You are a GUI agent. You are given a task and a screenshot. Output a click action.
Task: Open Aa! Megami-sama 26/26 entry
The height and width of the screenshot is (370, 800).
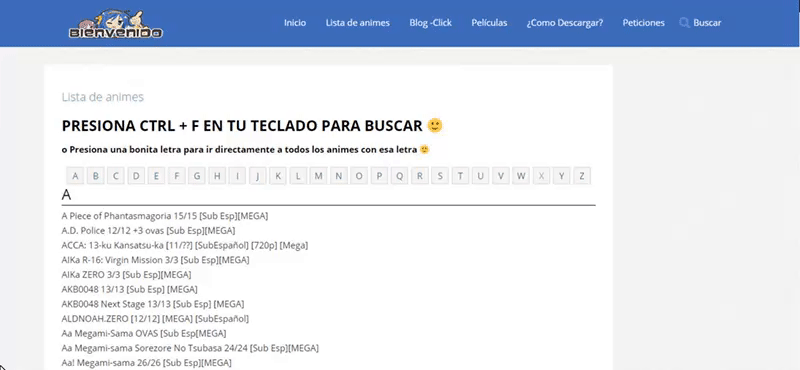146,363
